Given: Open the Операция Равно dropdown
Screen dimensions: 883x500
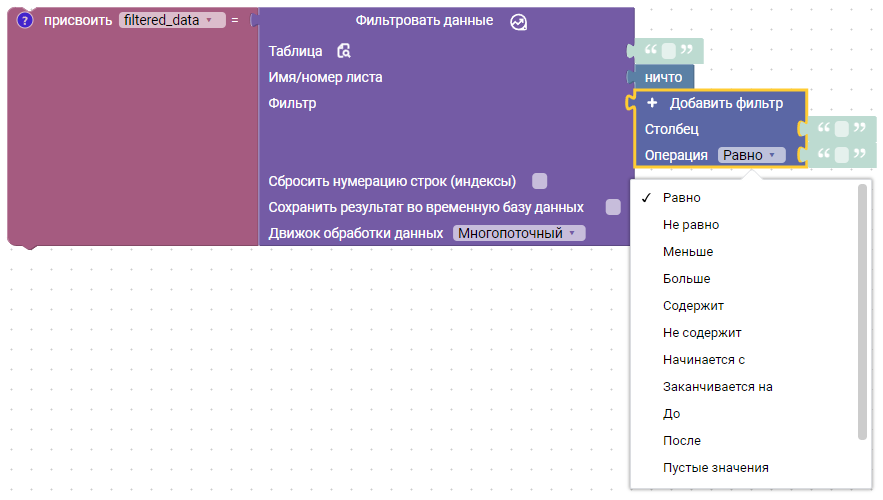Looking at the screenshot, I should (x=751, y=155).
